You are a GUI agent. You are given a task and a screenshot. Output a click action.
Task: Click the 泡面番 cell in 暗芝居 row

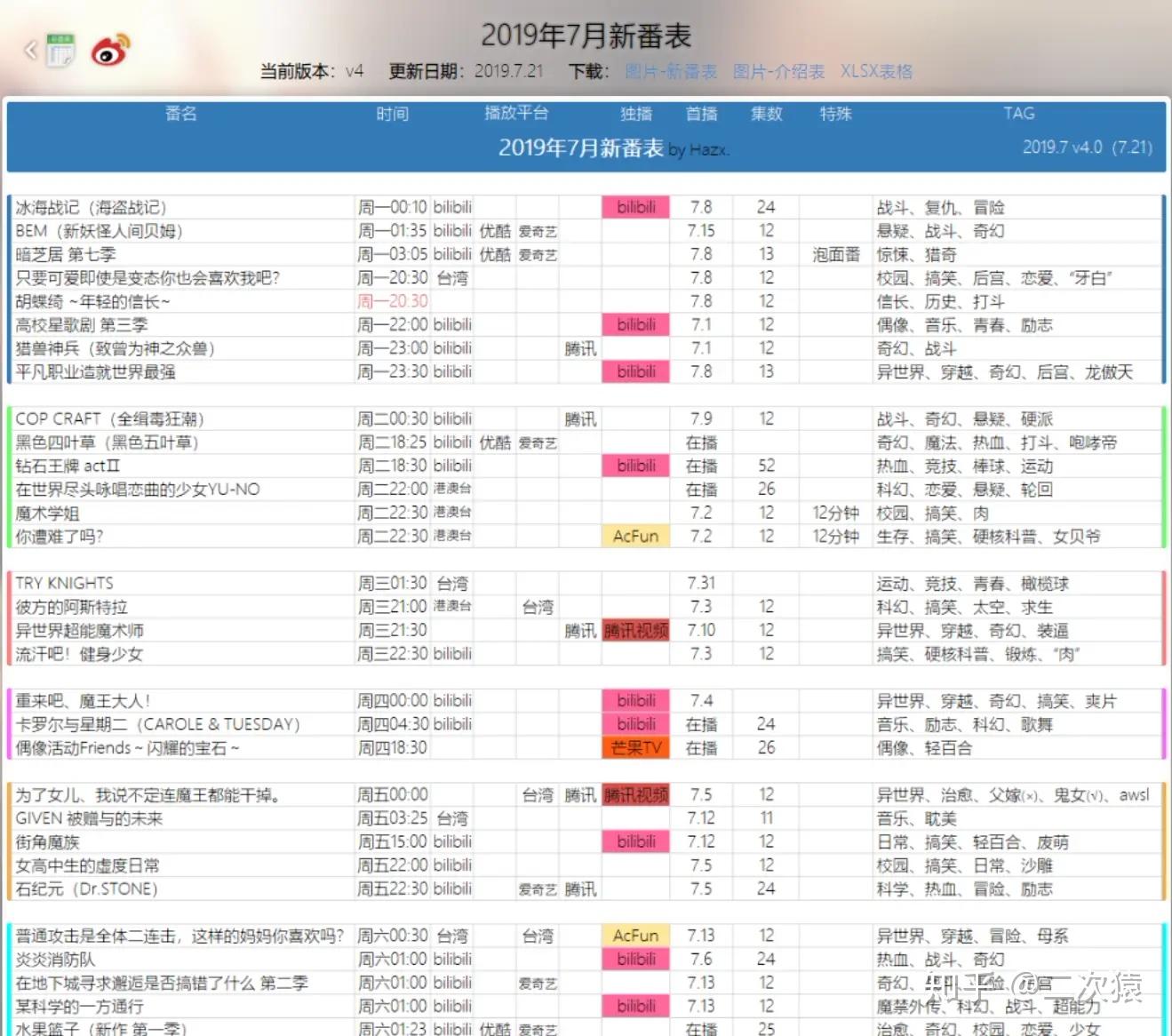[836, 254]
